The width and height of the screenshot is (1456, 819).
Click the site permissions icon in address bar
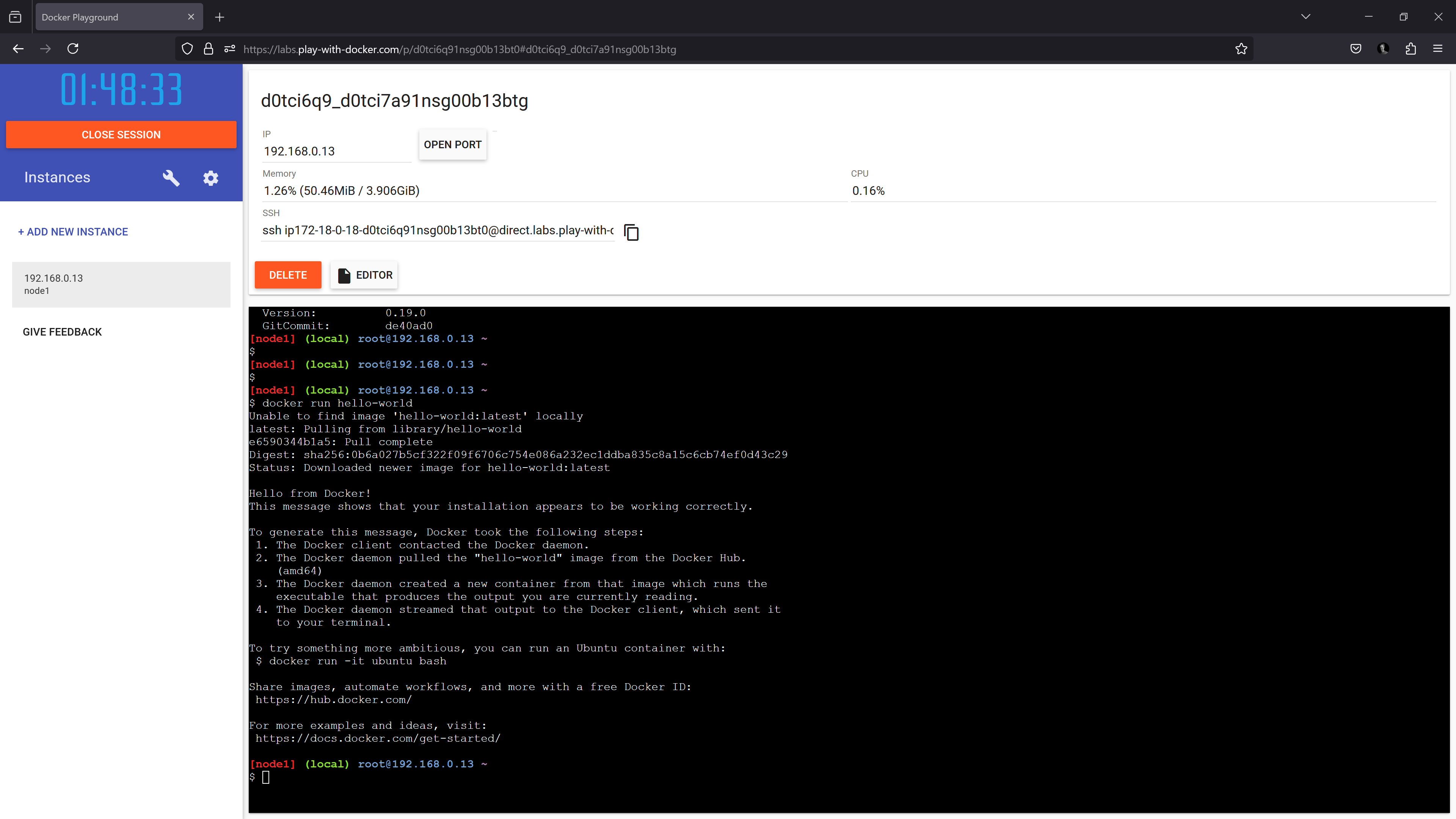click(229, 49)
